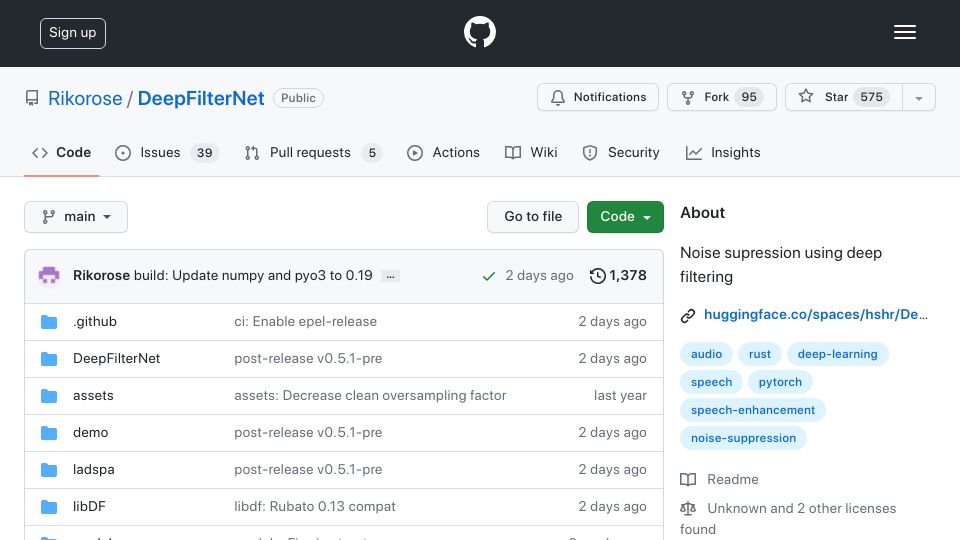The image size is (960, 540).
Task: Expand the Star lists dropdown arrow
Action: pyautogui.click(x=918, y=98)
